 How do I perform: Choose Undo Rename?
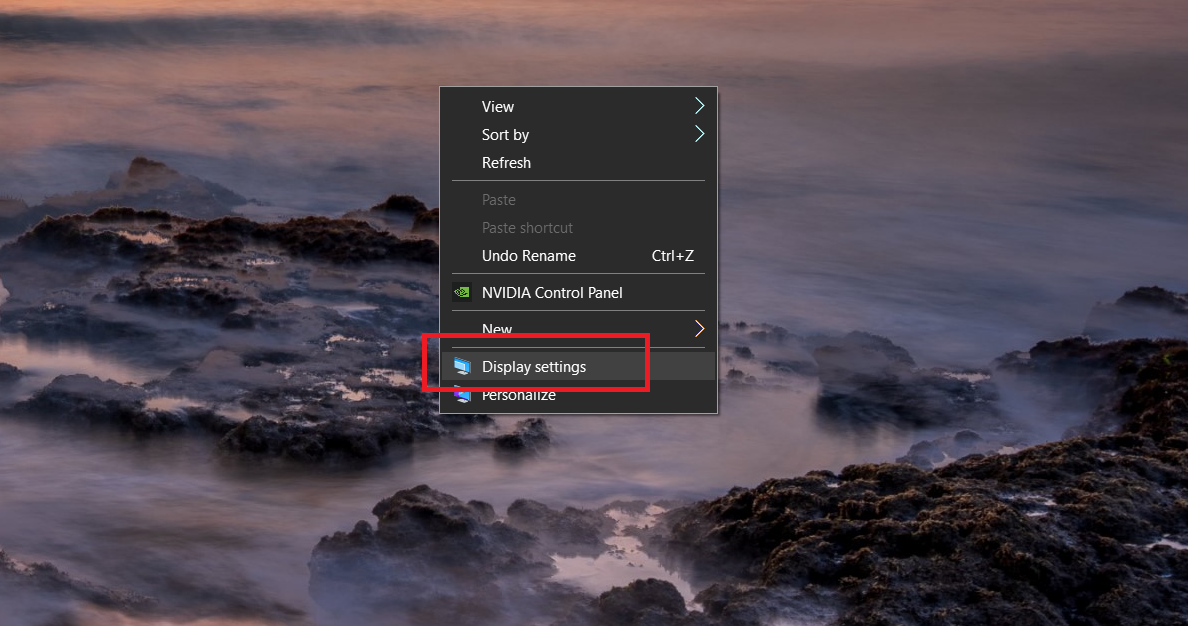pyautogui.click(x=529, y=255)
